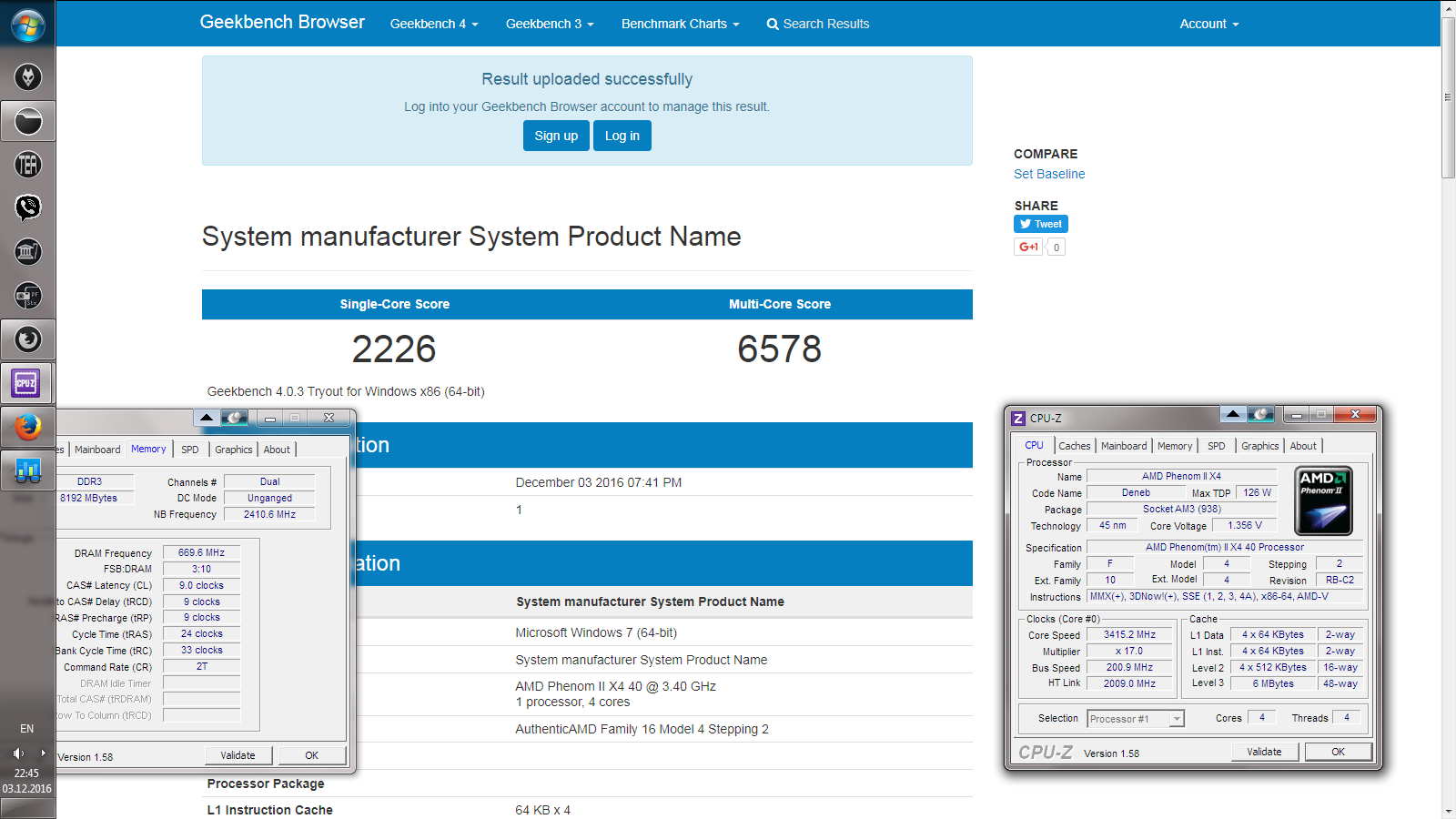The height and width of the screenshot is (819, 1456).
Task: Click the pin icon in the CPU-Z CPU window title bar
Action: (1261, 415)
